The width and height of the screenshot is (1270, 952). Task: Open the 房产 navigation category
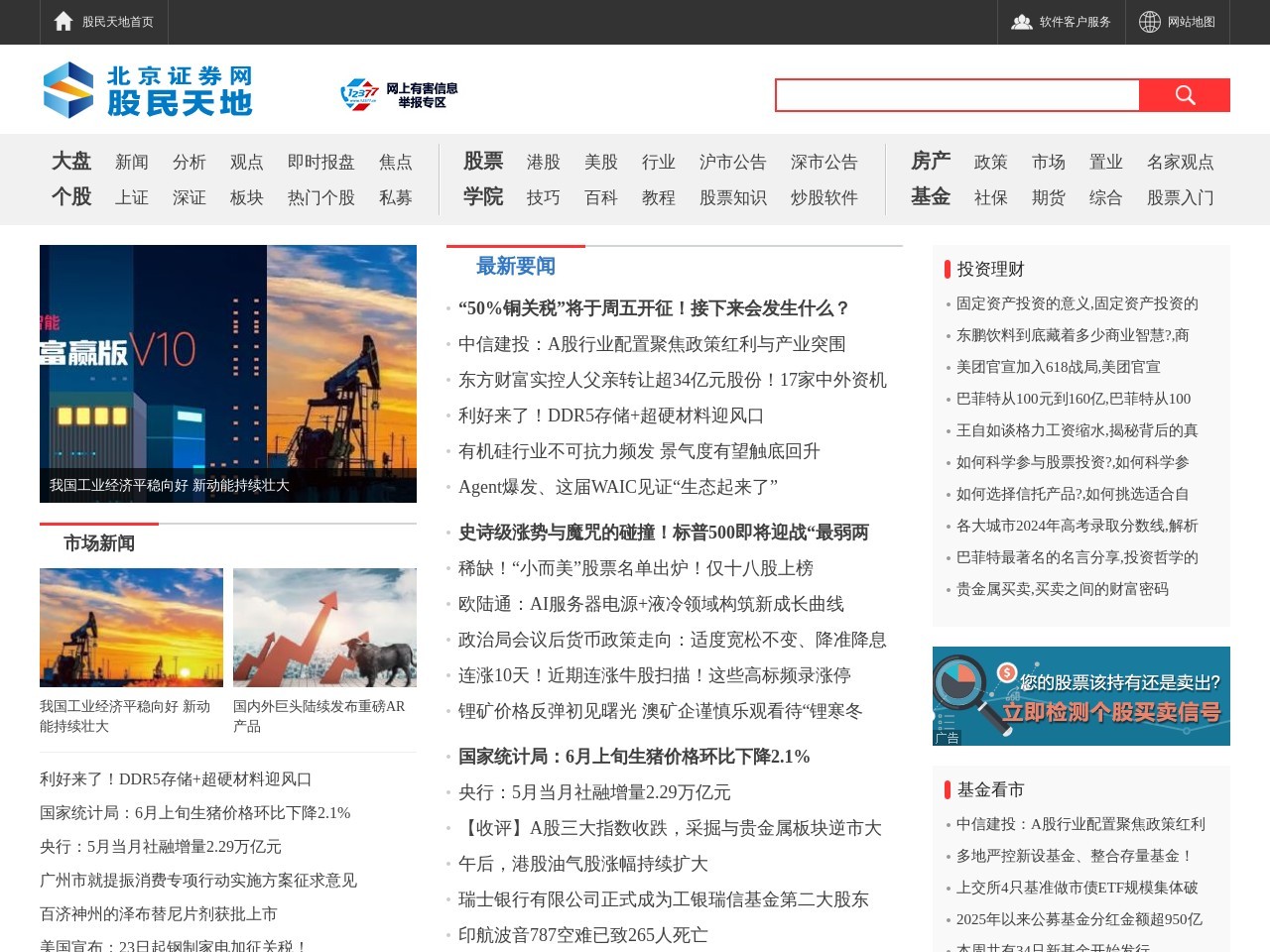pyautogui.click(x=931, y=161)
